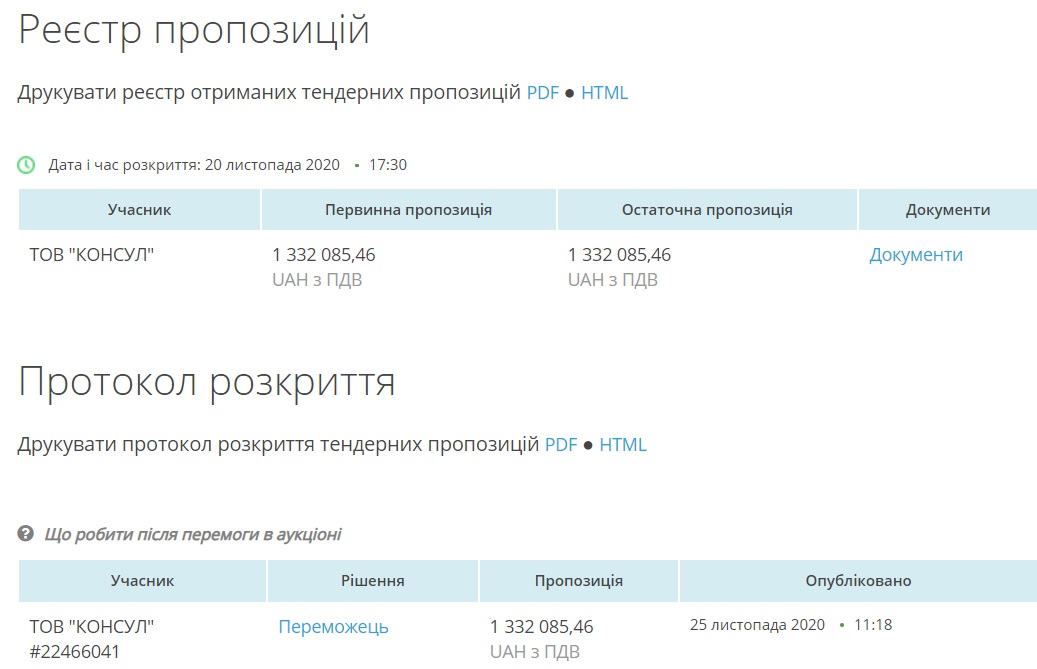The width and height of the screenshot is (1037, 669).
Task: Click the green clock icon by disclosure date
Action: pos(26,165)
